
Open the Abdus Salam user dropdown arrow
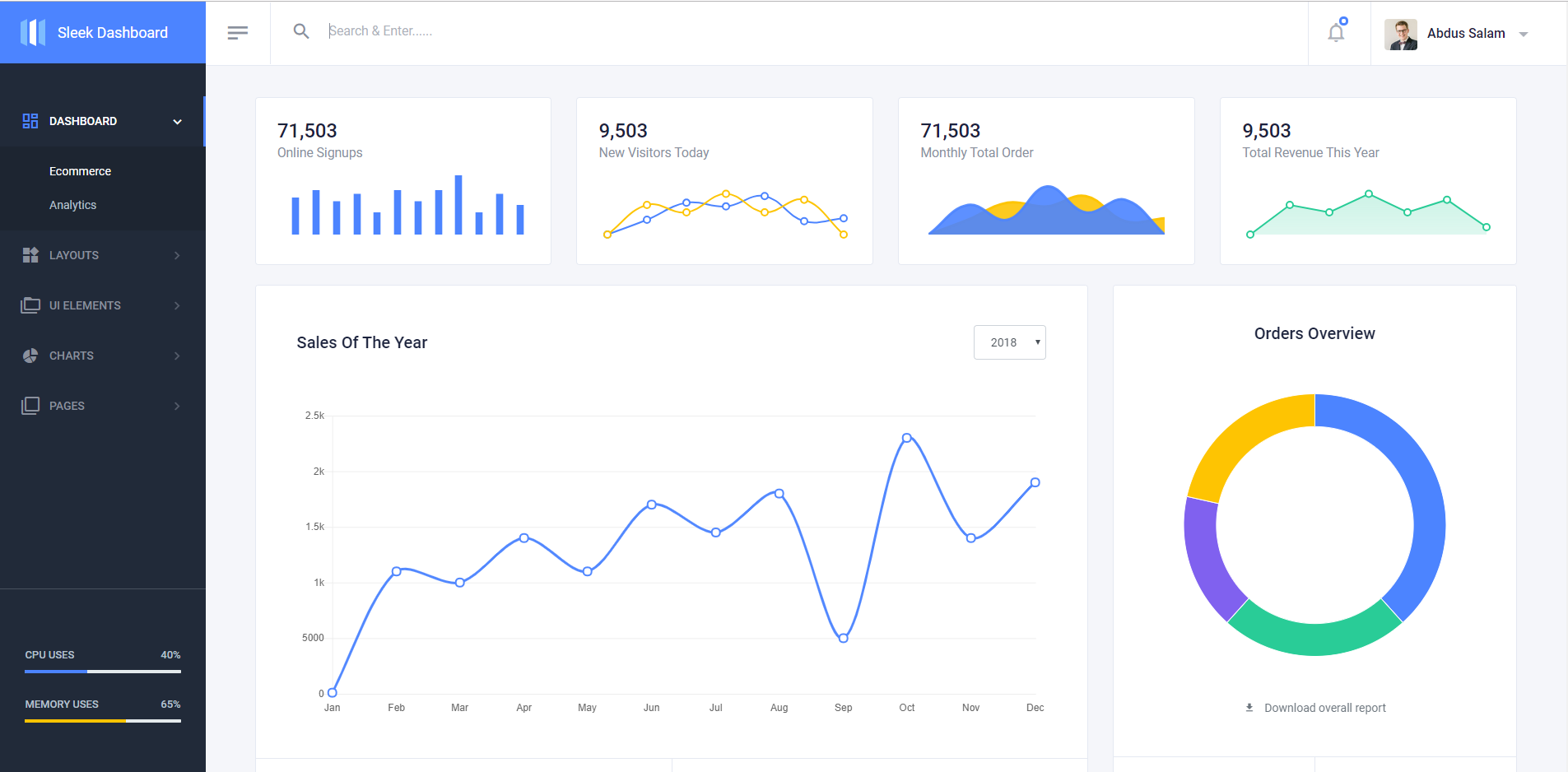[1524, 34]
